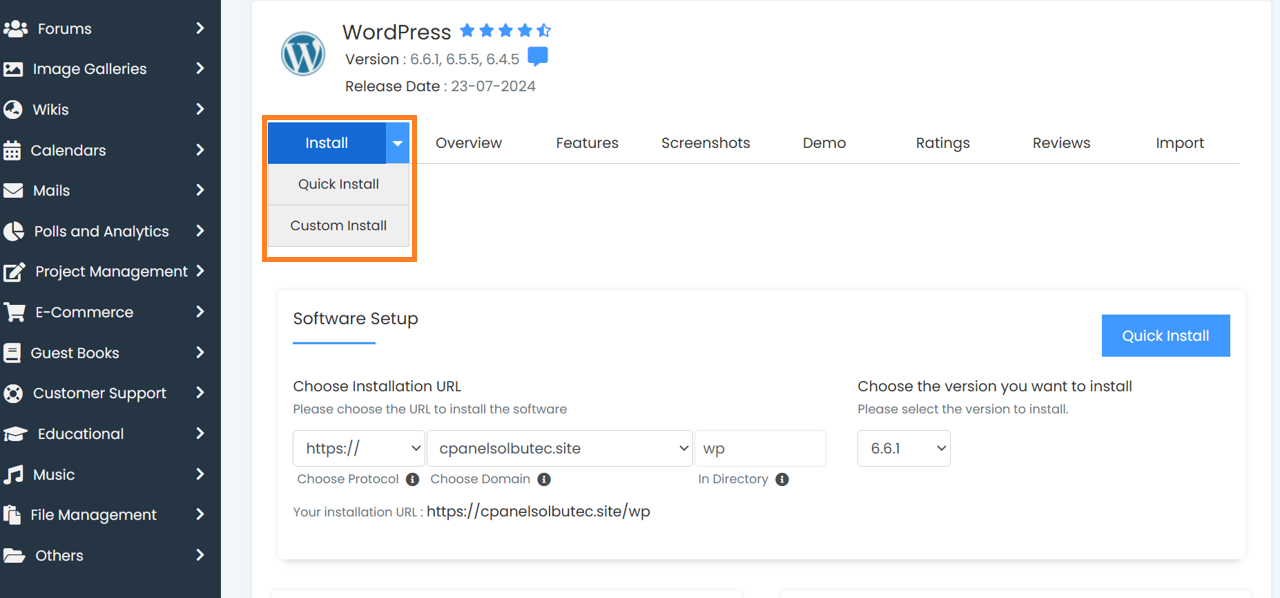Switch to the Screenshots tab
This screenshot has height=598, width=1280.
(705, 143)
